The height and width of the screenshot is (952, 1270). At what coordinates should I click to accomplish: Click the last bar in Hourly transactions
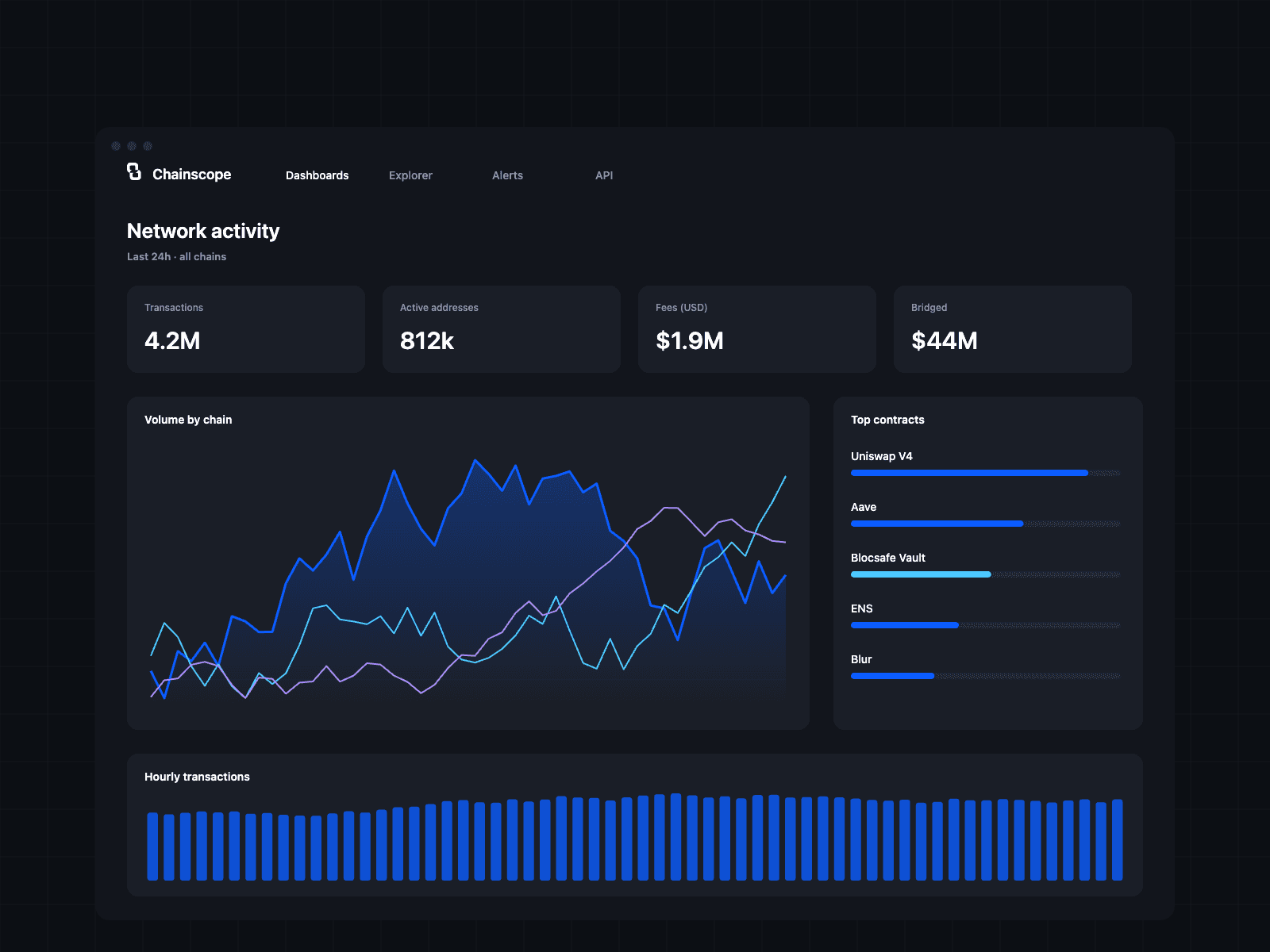coord(1118,840)
